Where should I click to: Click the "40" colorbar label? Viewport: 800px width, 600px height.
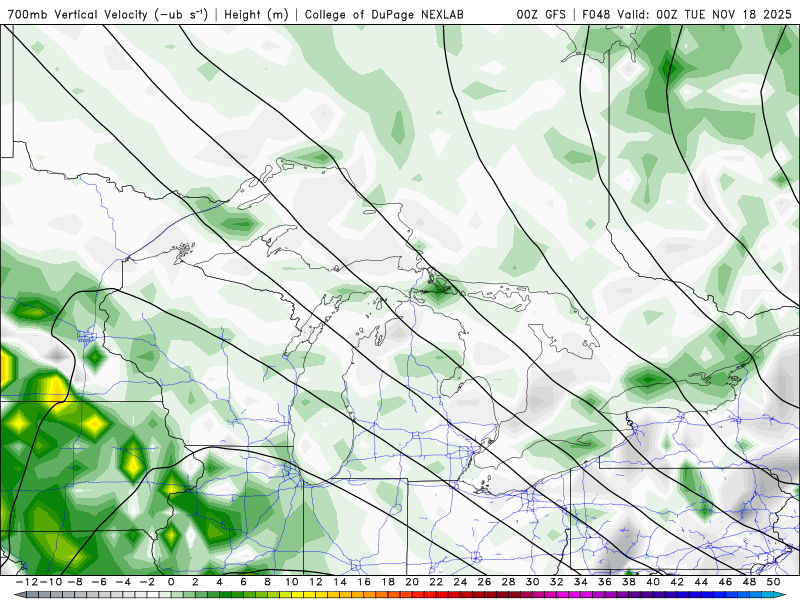point(653,582)
